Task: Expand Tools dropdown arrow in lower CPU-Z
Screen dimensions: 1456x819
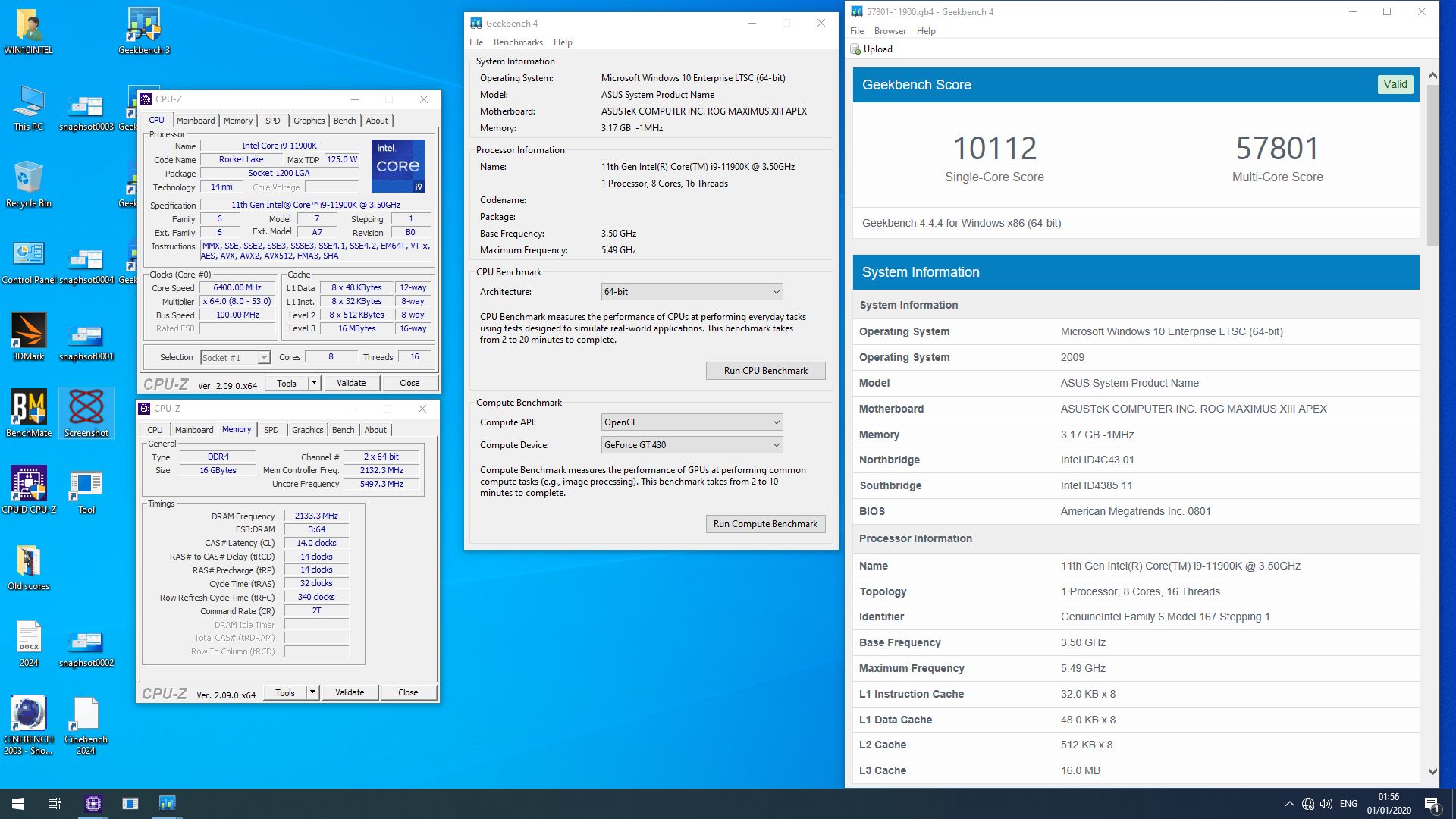Action: click(x=312, y=692)
